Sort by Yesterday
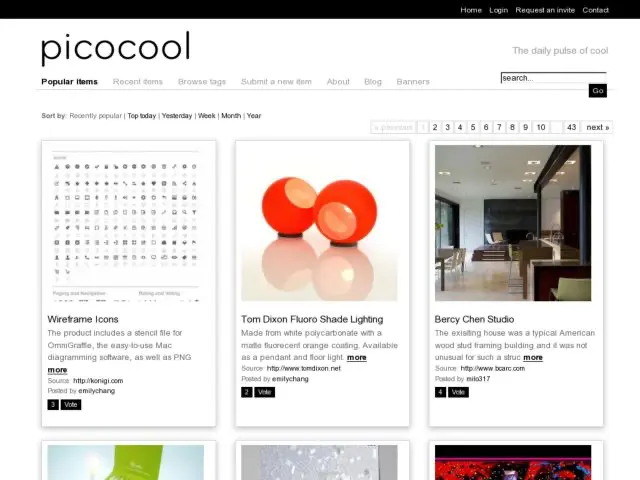The height and width of the screenshot is (480, 640). (x=177, y=116)
